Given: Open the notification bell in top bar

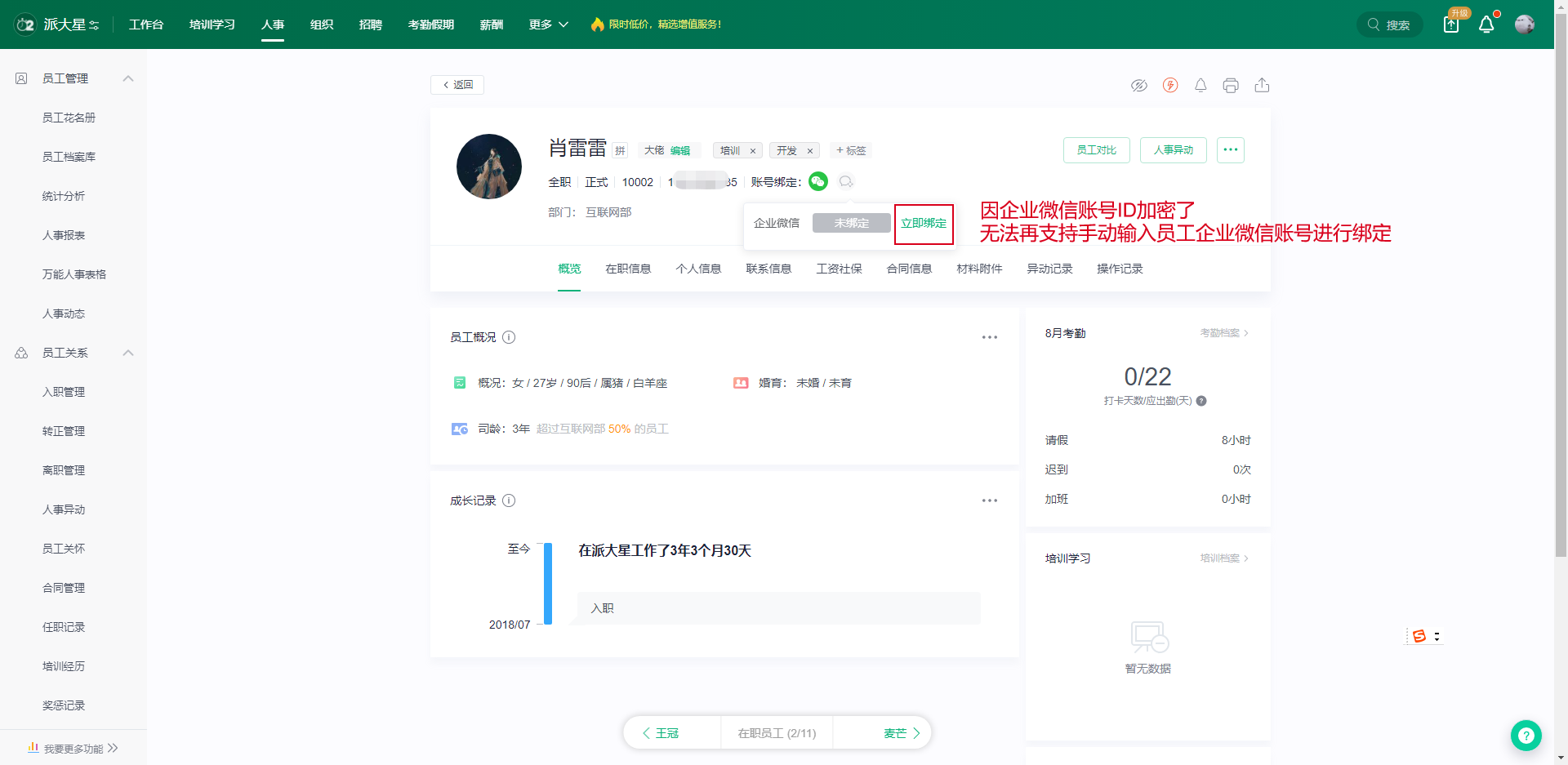Looking at the screenshot, I should coord(1486,24).
